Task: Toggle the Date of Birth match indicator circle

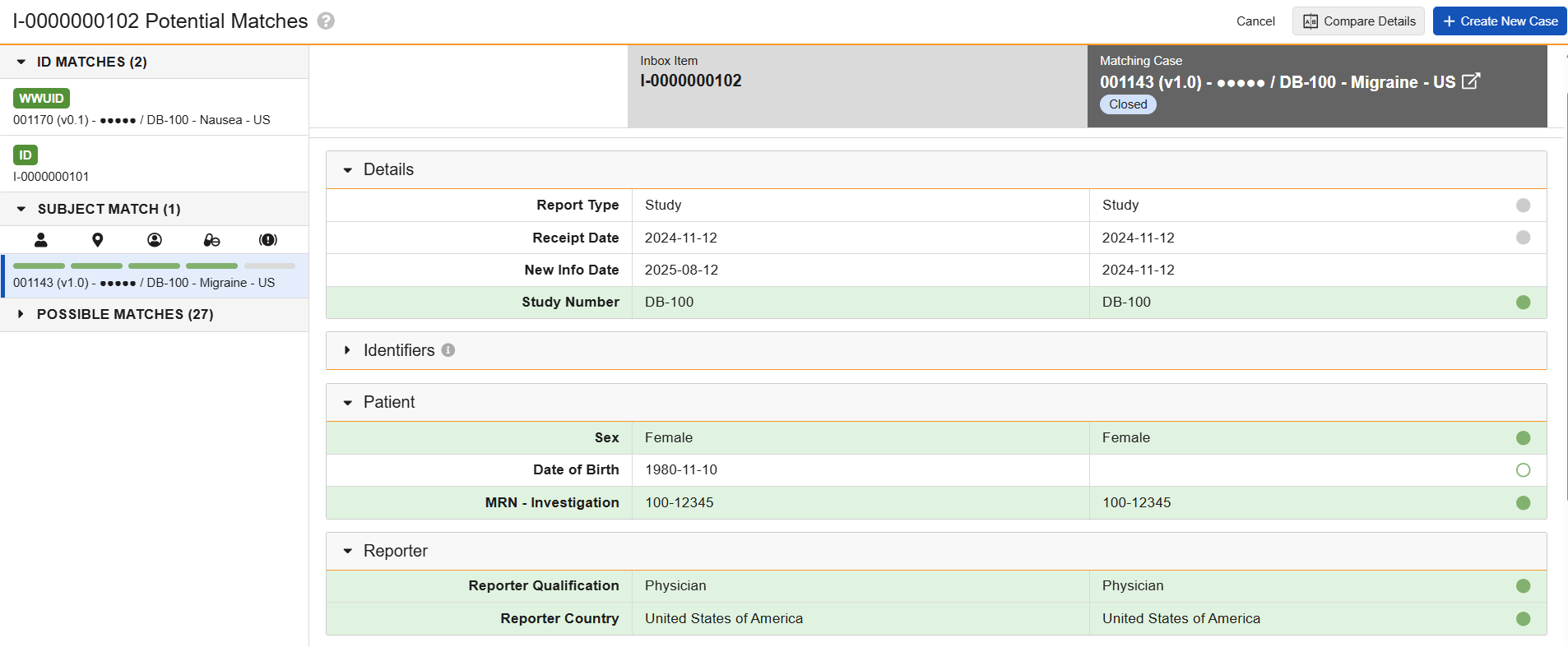Action: [1523, 470]
